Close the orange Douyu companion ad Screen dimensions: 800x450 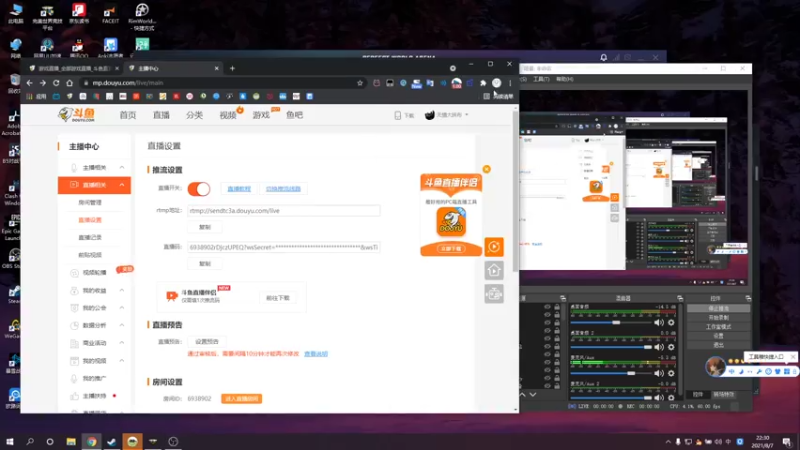pos(486,169)
